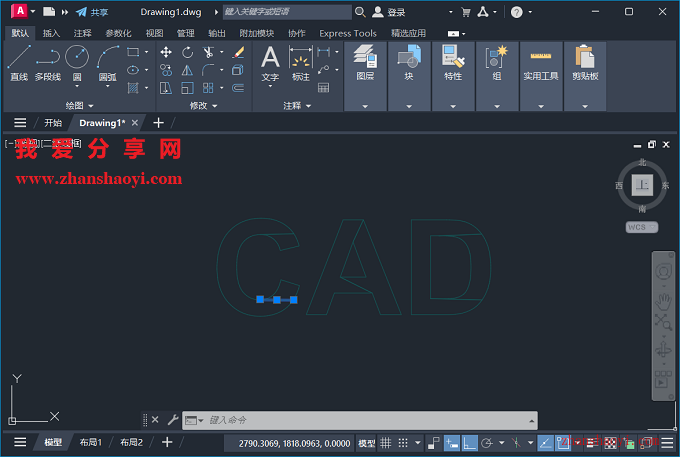Toggle Ortho mode in status bar
This screenshot has height=457, width=680.
coord(470,443)
